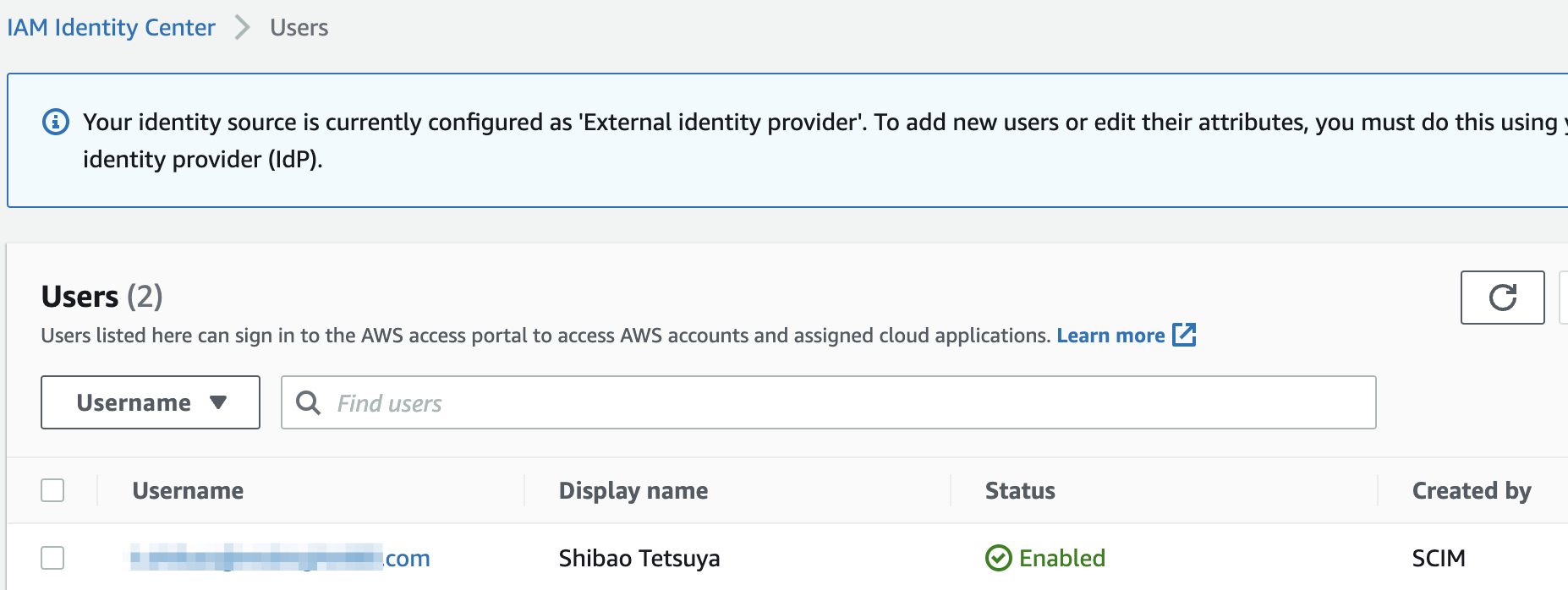This screenshot has width=1568, height=590.
Task: Select the Shibao Tetsuya row checkbox
Action: (52, 558)
